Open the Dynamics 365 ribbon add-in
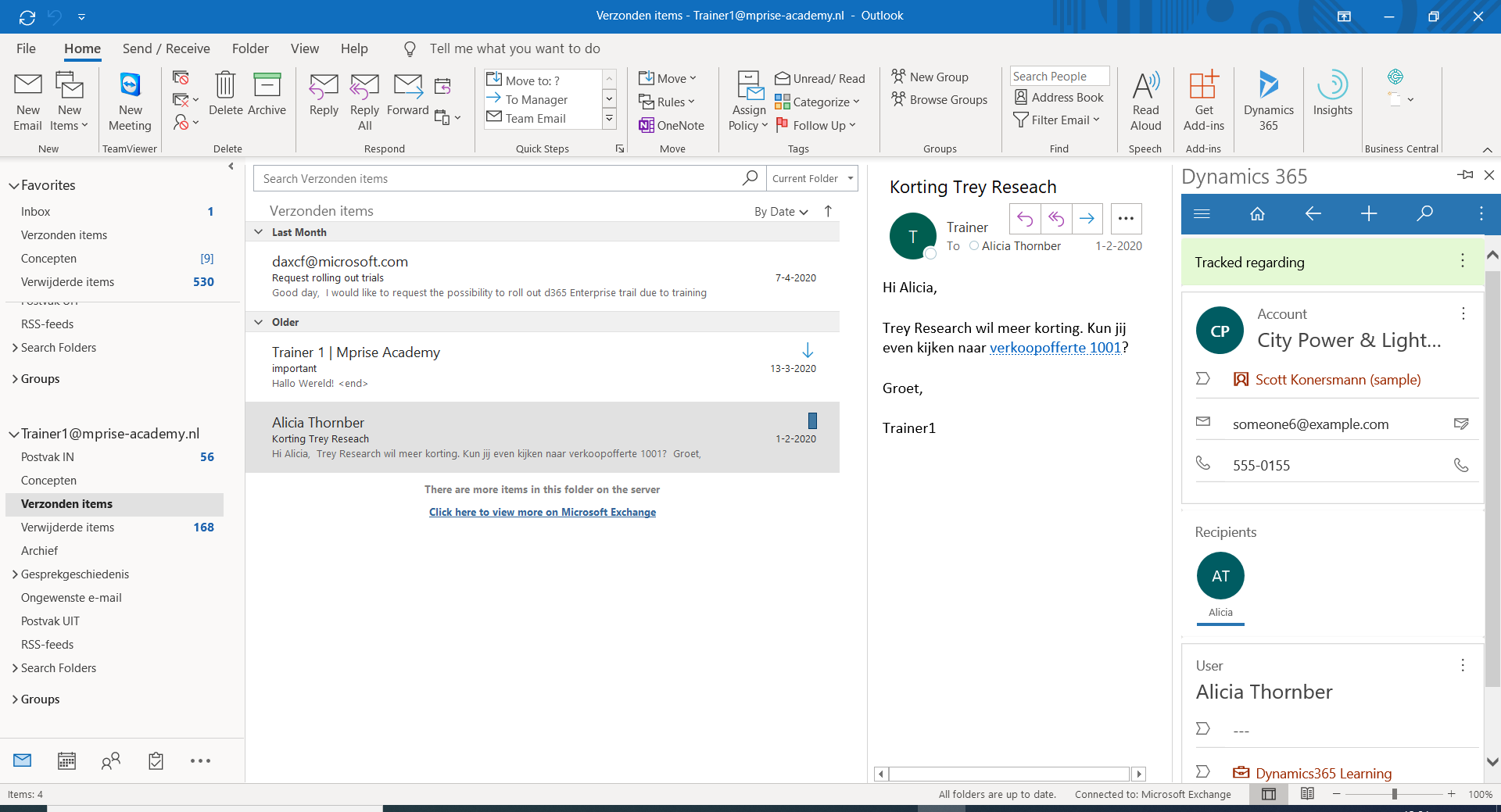 coord(1268,102)
